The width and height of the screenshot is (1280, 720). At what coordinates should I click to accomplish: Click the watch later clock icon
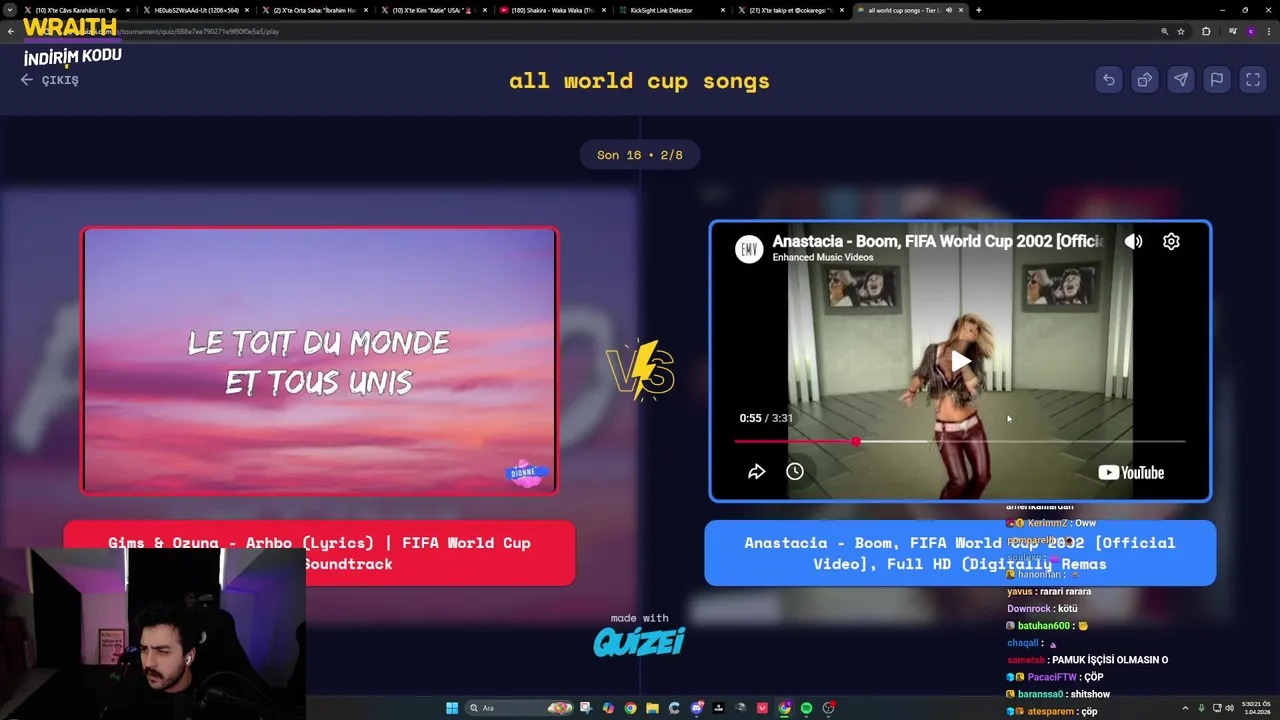[795, 471]
